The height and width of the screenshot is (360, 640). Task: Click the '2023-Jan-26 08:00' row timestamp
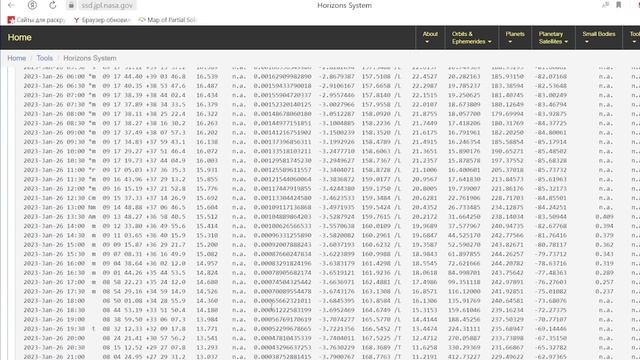coord(54,114)
